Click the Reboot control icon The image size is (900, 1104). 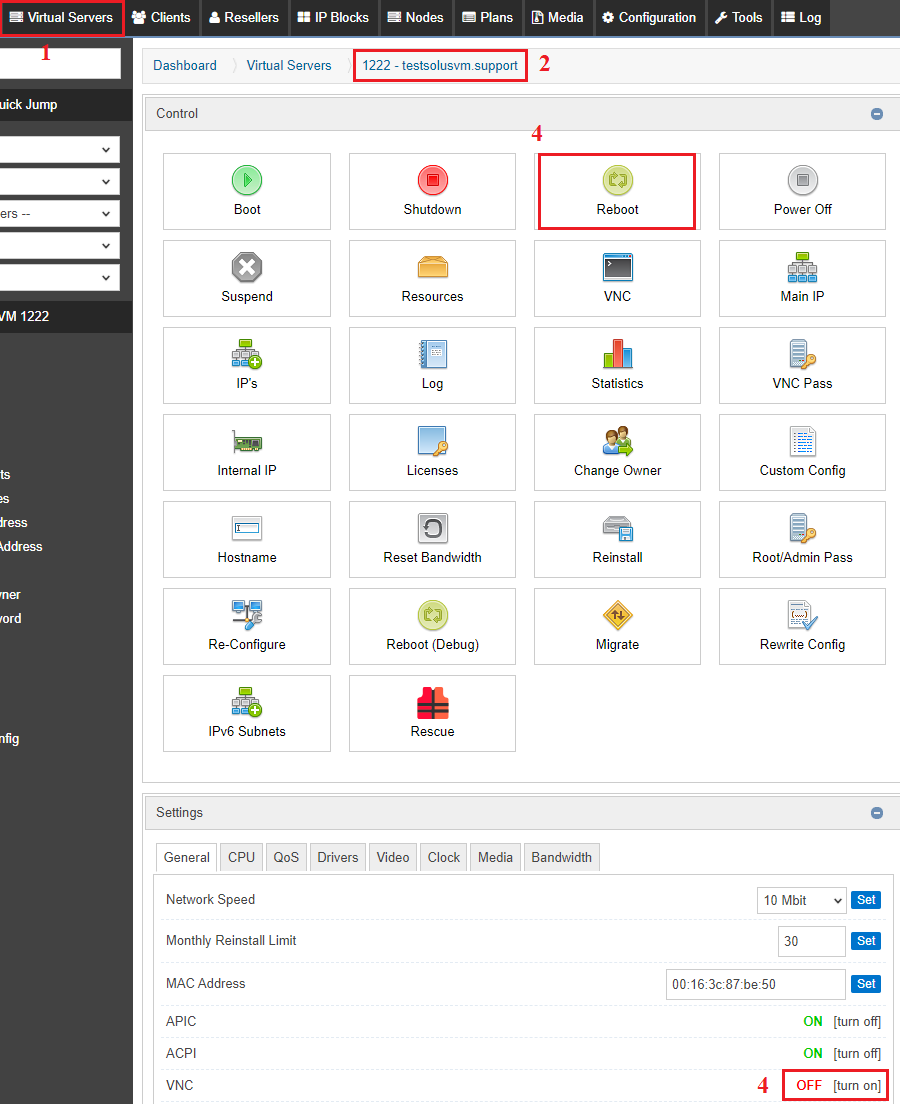617,180
